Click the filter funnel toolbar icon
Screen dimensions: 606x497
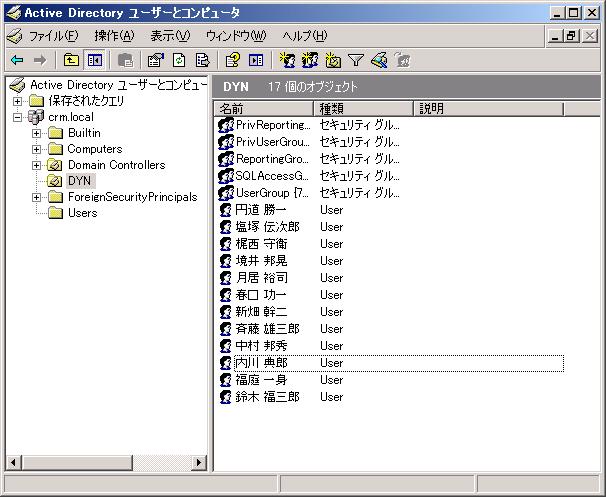[356, 61]
